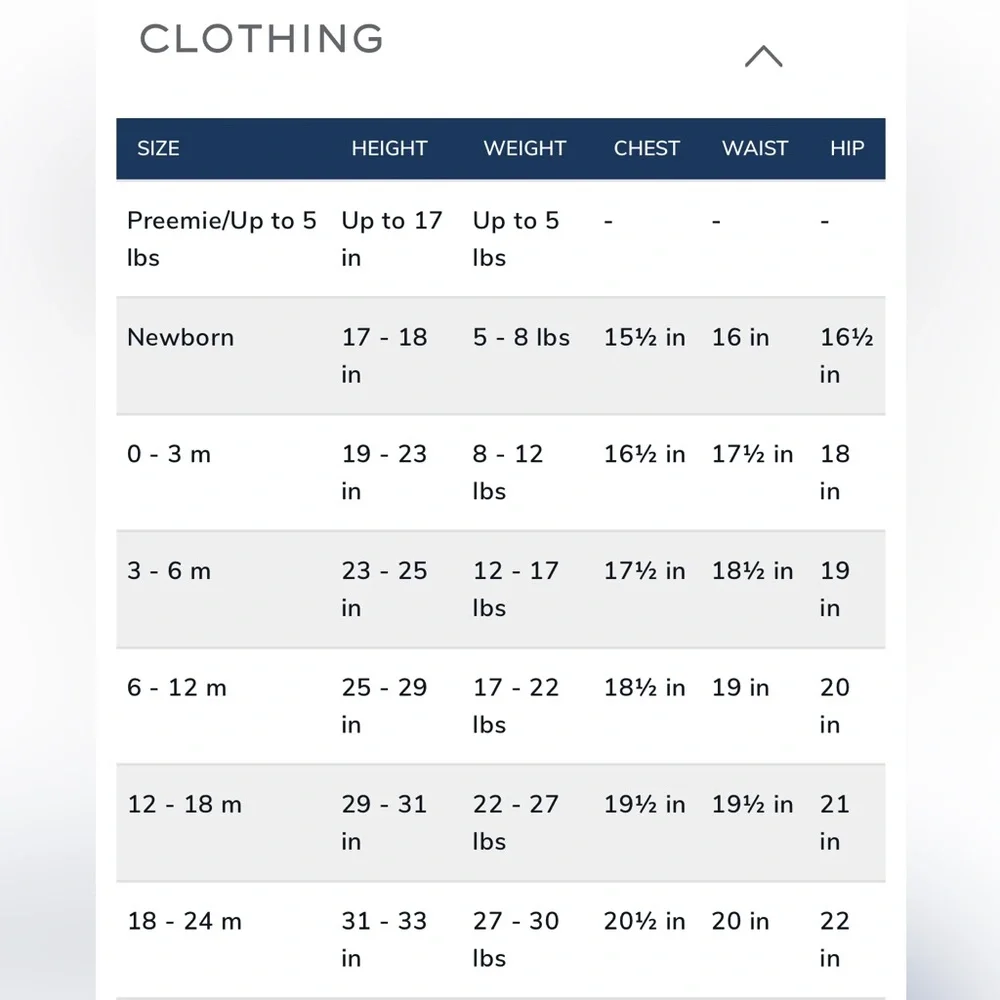Select the HIP column header

(847, 149)
